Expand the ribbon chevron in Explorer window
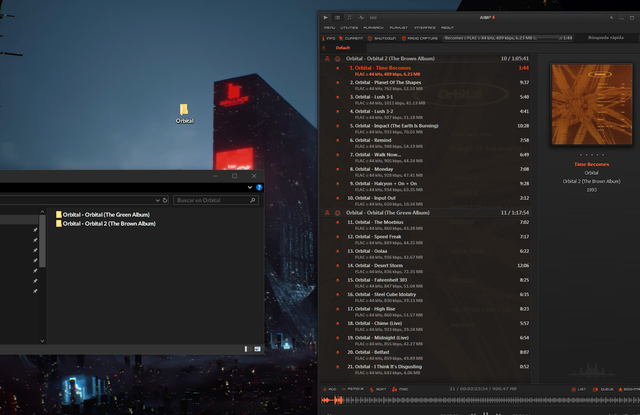This screenshot has height=415, width=640. [250, 187]
